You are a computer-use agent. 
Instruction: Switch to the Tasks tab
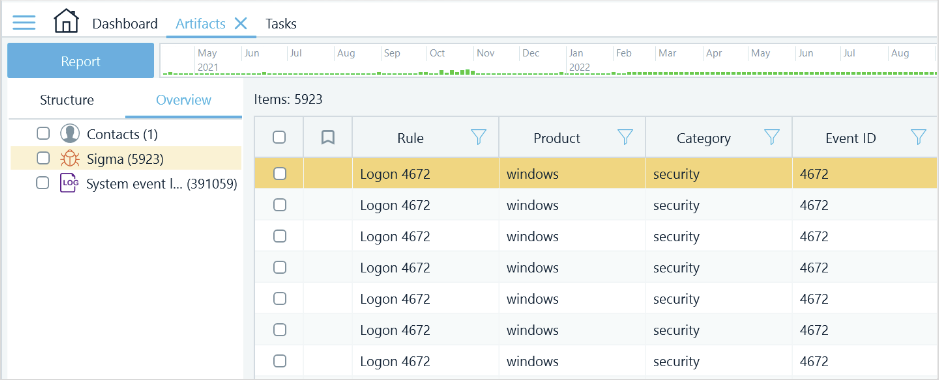point(281,24)
